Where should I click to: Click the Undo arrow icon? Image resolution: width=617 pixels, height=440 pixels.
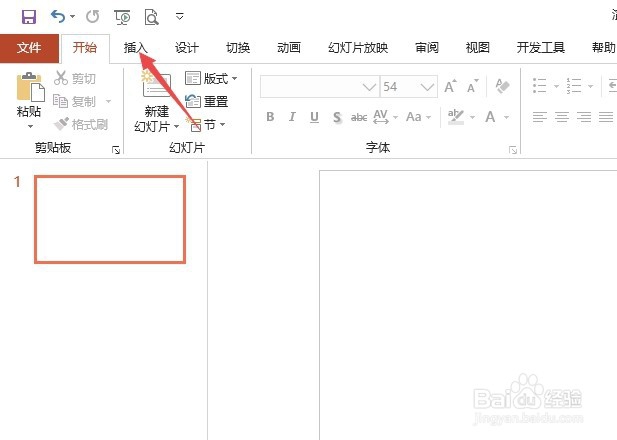coord(58,17)
